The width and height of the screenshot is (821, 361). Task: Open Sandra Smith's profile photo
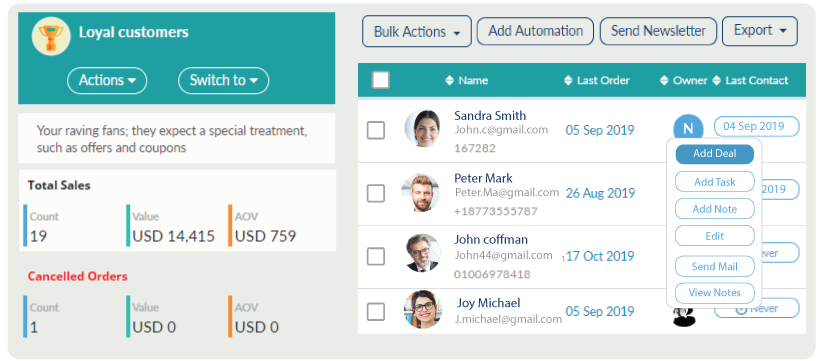423,128
